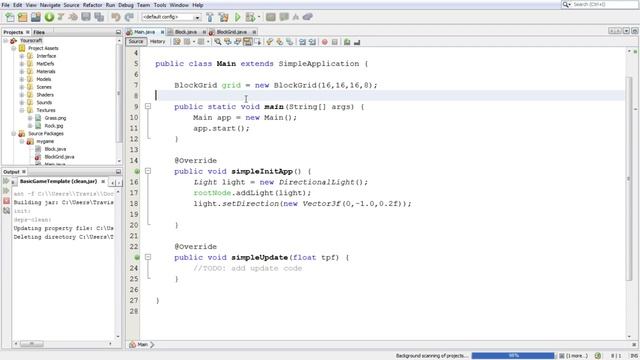Select Grass.png in the Textures folder
The image size is (640, 360).
(55, 118)
